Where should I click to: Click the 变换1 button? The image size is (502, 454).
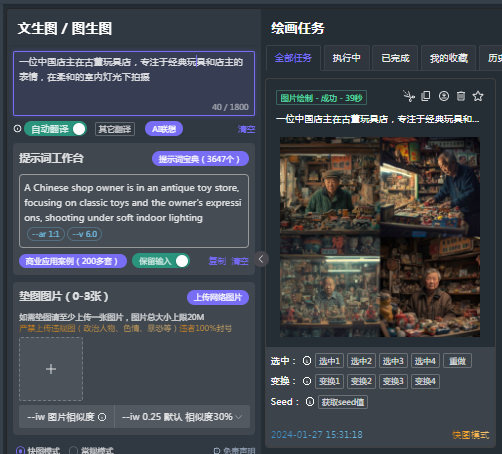point(329,381)
